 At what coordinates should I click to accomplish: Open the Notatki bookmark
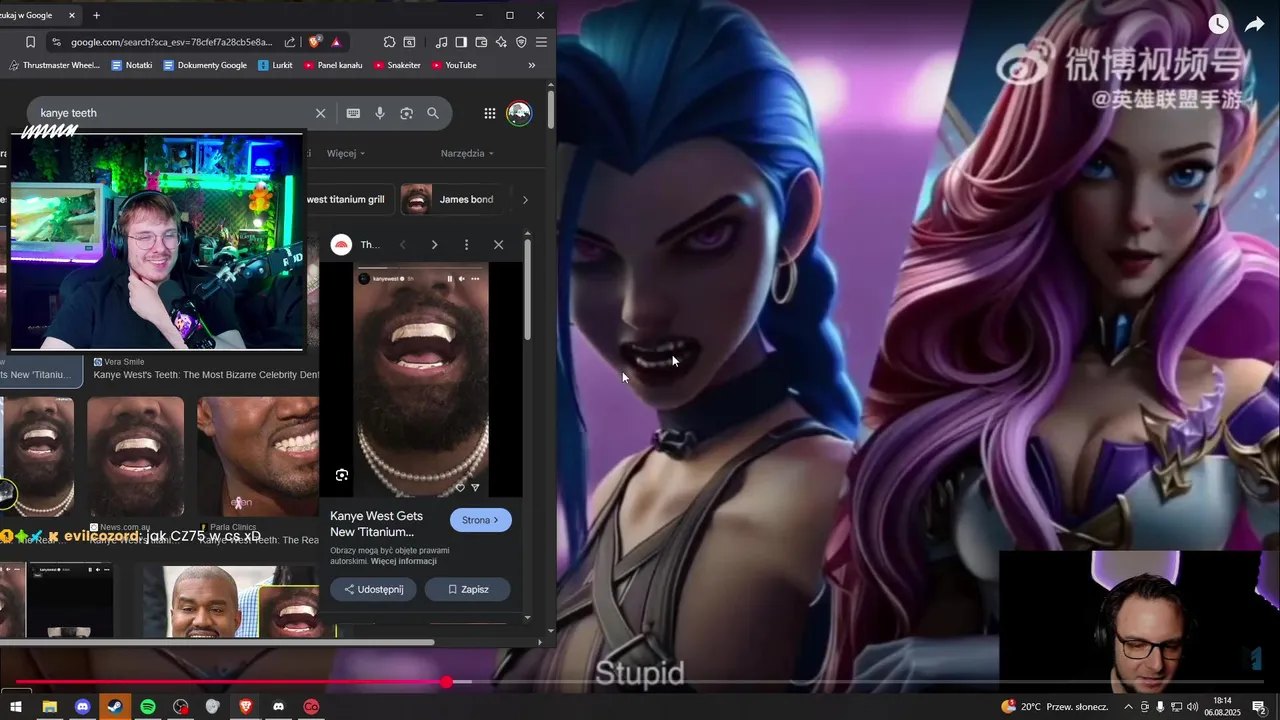(132, 65)
